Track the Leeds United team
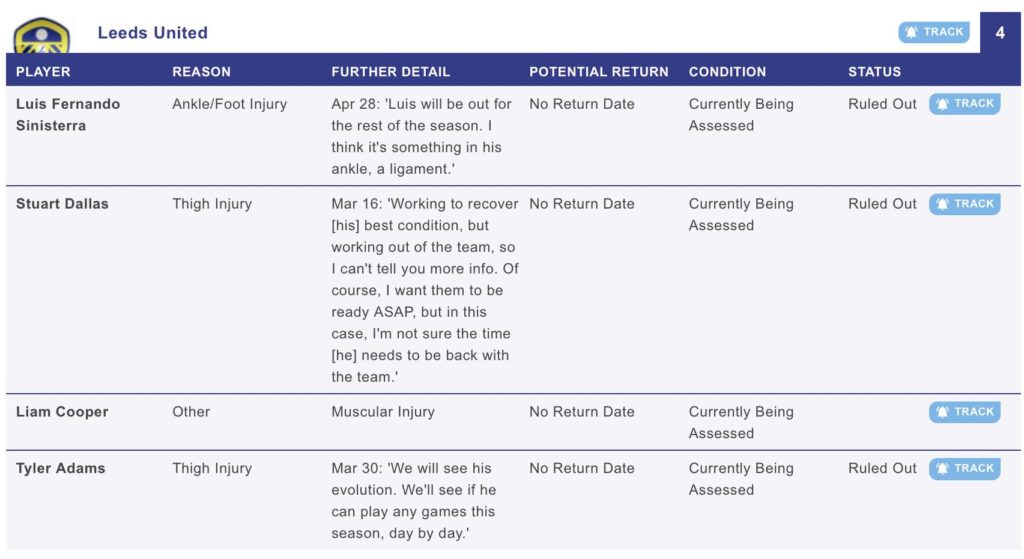The height and width of the screenshot is (559, 1024). point(934,32)
